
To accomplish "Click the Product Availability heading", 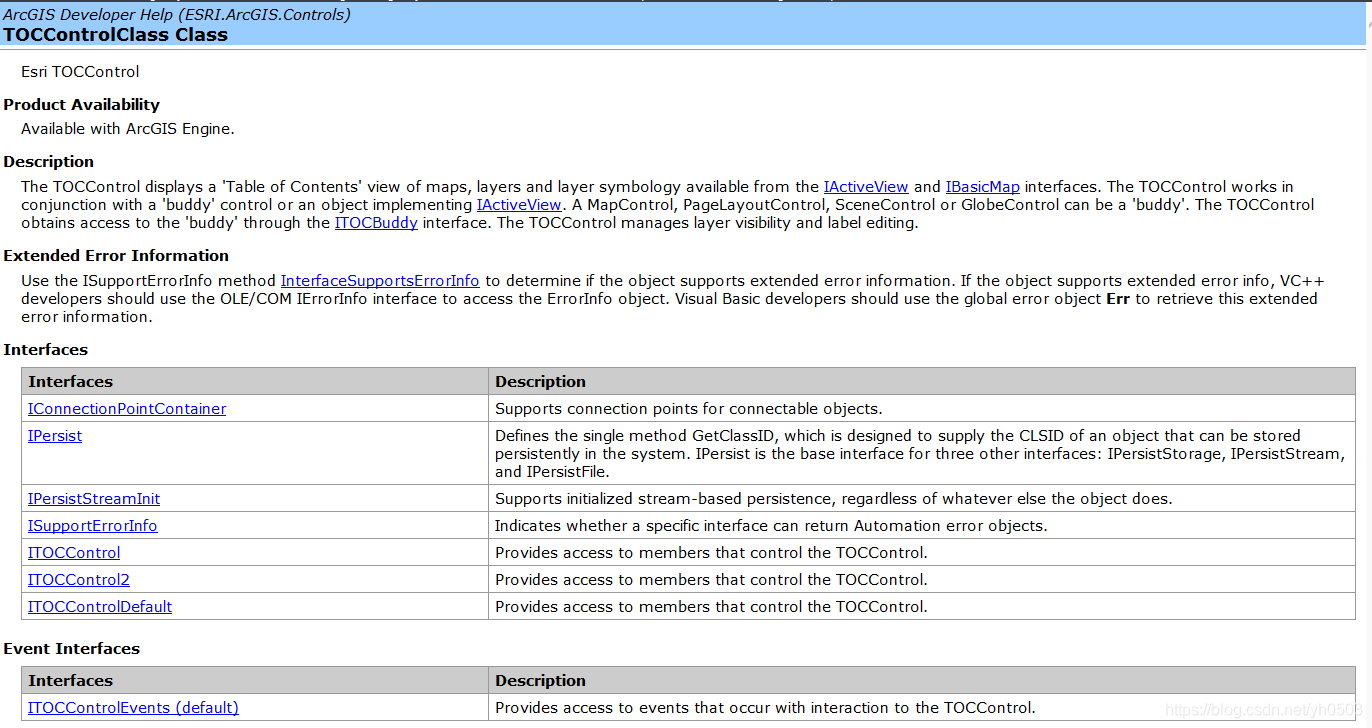I will coord(81,105).
